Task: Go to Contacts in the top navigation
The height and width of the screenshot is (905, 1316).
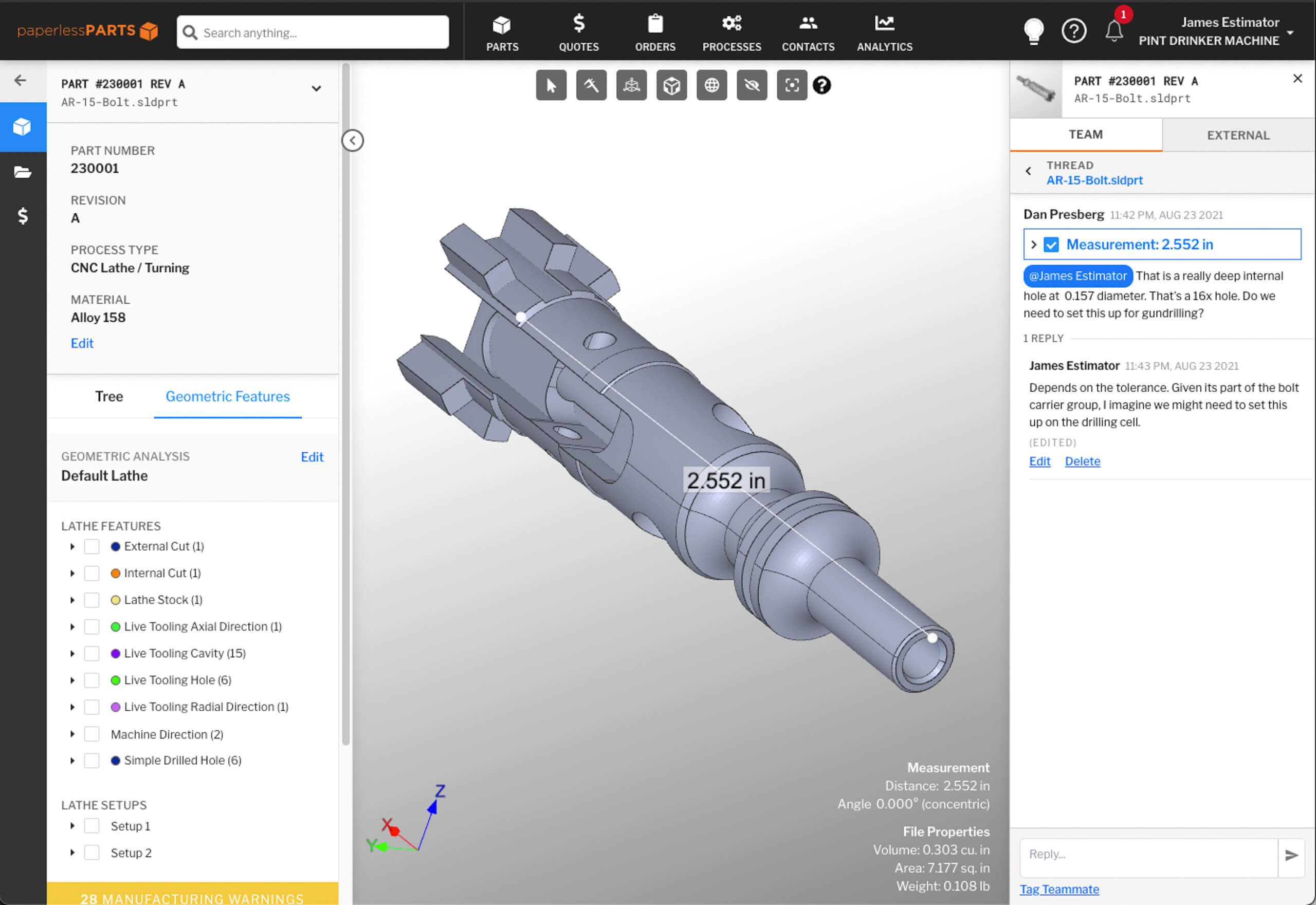Action: pyautogui.click(x=808, y=33)
